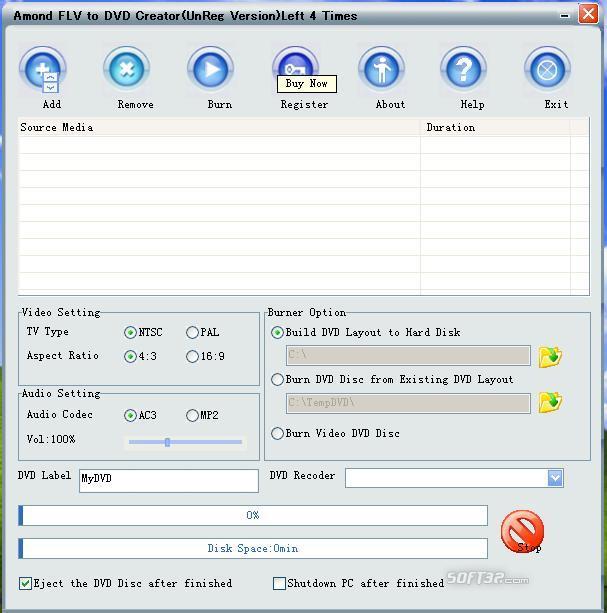Open Help with the question mark icon
Screen dimensions: 607x613
click(464, 70)
